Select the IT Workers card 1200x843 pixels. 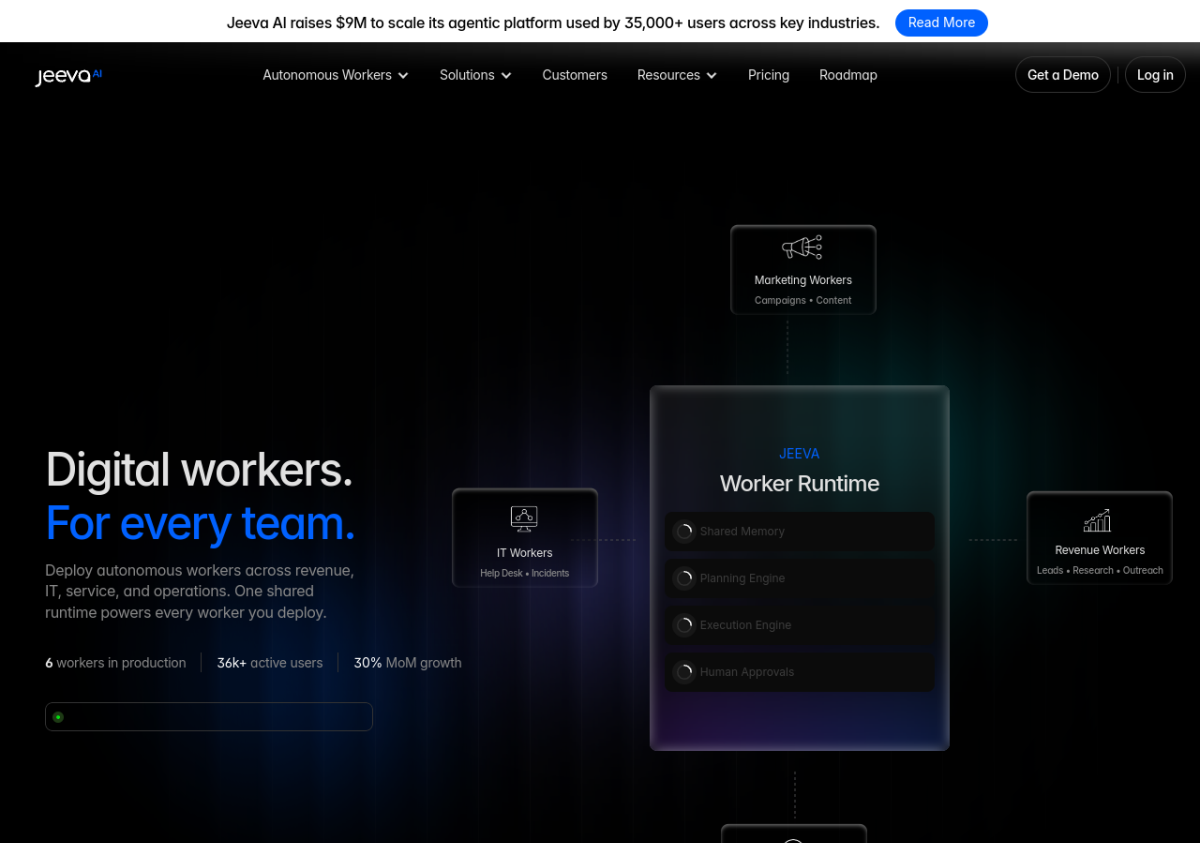(x=525, y=538)
